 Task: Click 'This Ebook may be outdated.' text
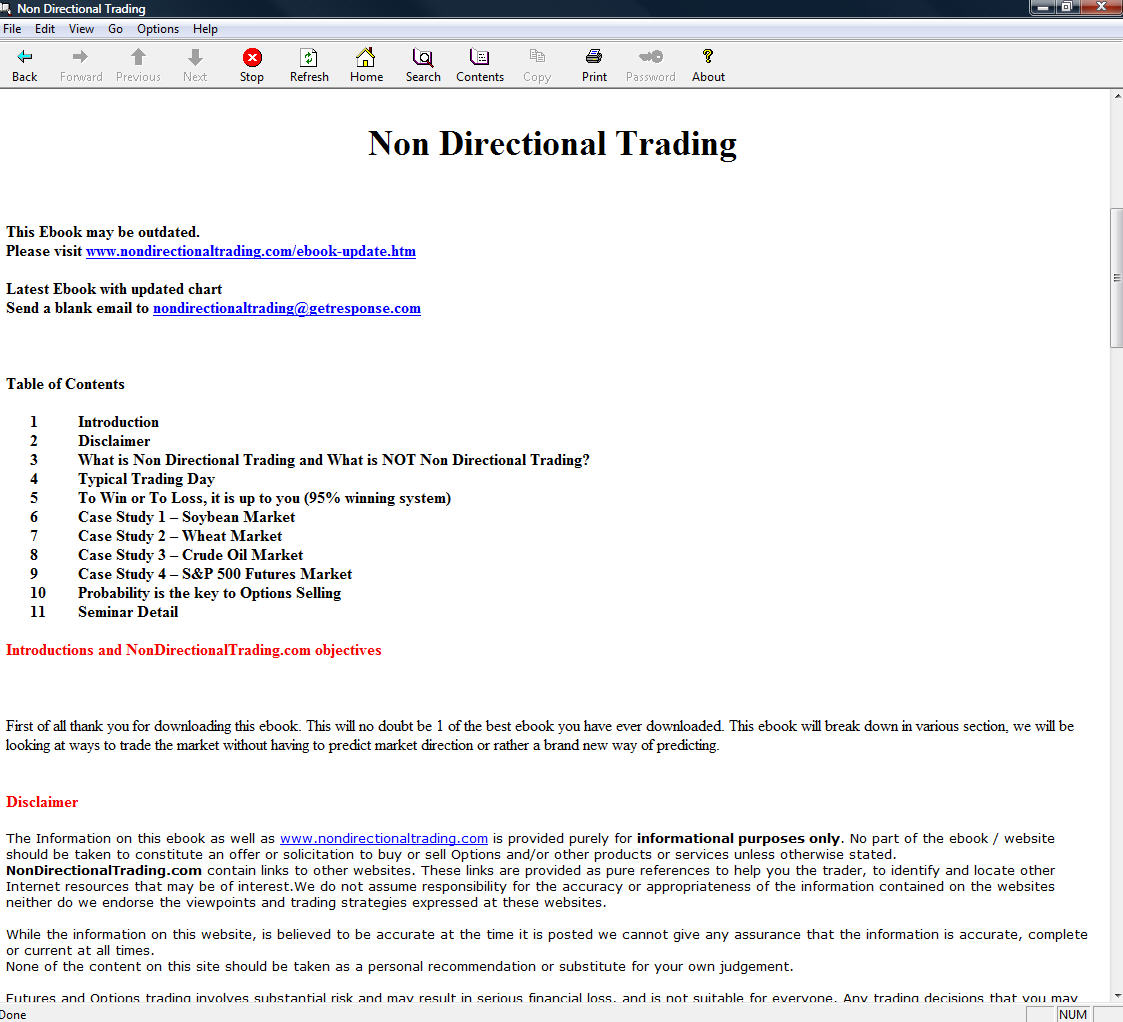[103, 232]
